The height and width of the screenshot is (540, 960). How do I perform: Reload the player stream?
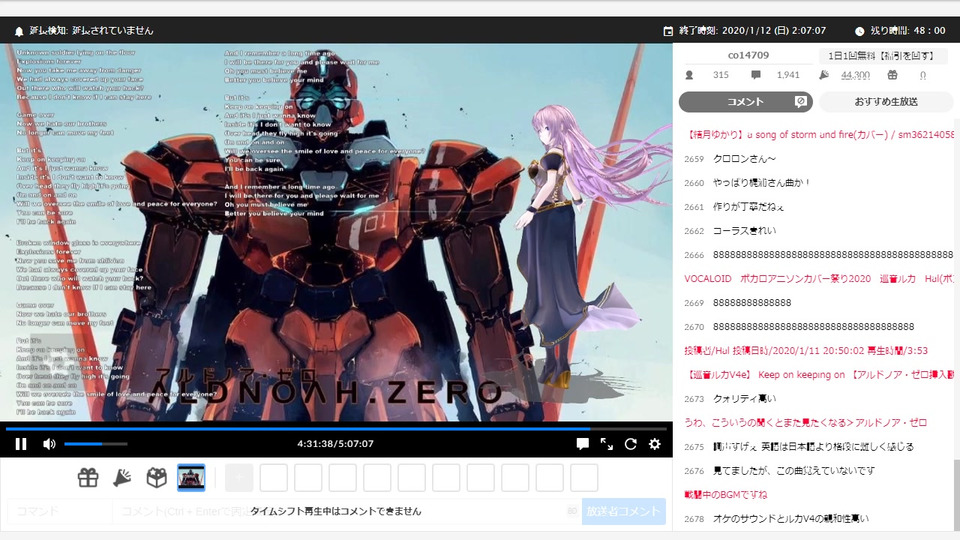tap(631, 444)
